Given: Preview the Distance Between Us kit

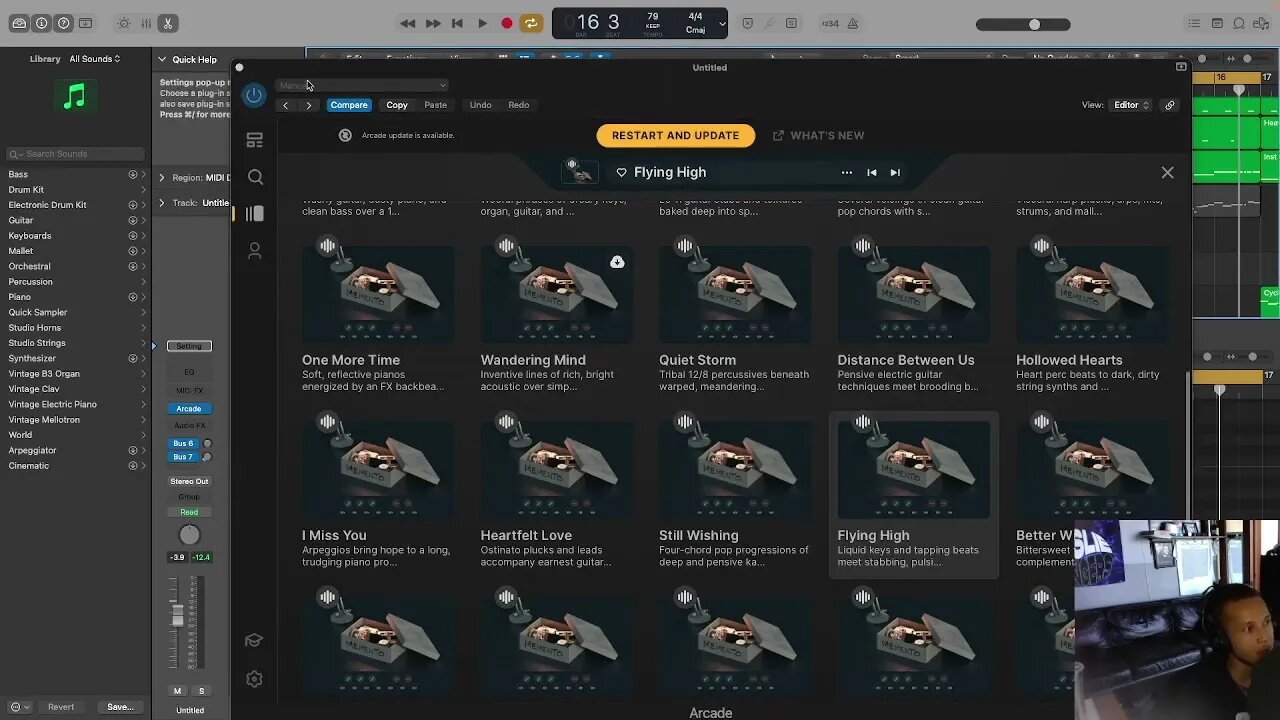Looking at the screenshot, I should 863,245.
